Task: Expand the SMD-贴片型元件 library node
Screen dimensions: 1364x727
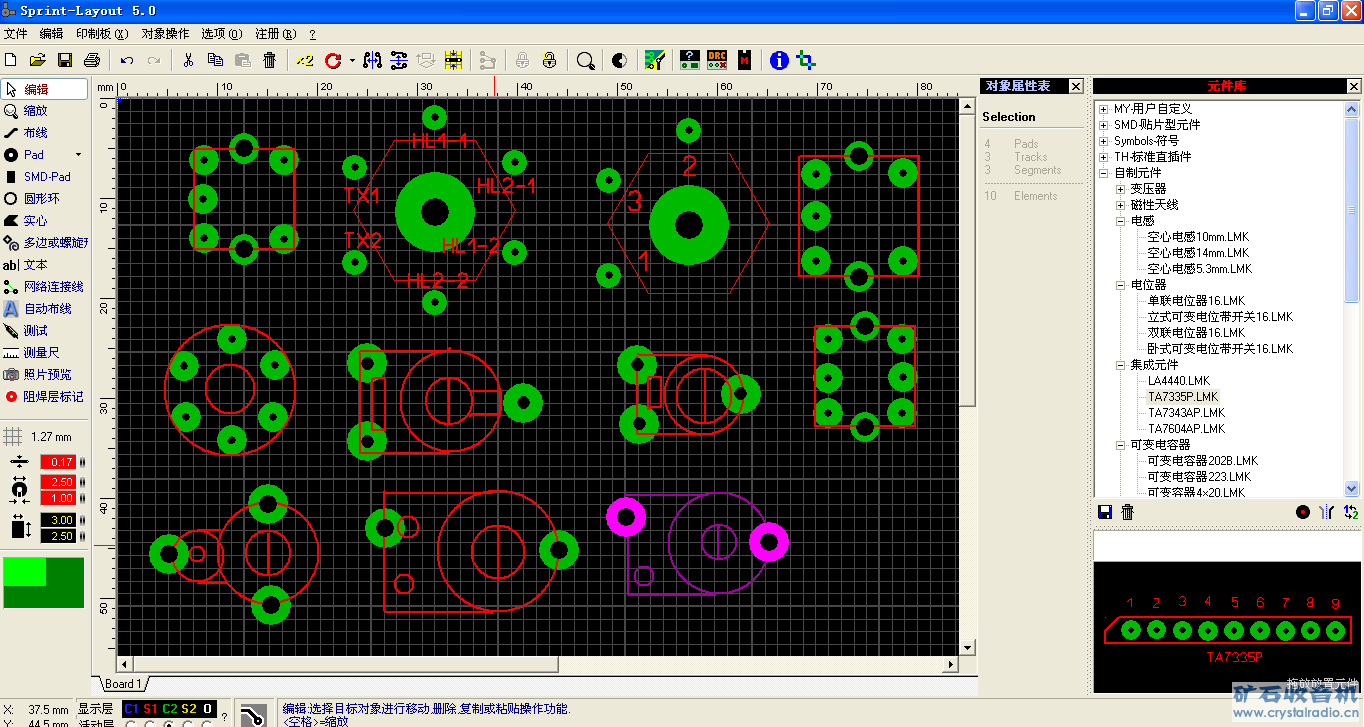Action: pos(1103,125)
